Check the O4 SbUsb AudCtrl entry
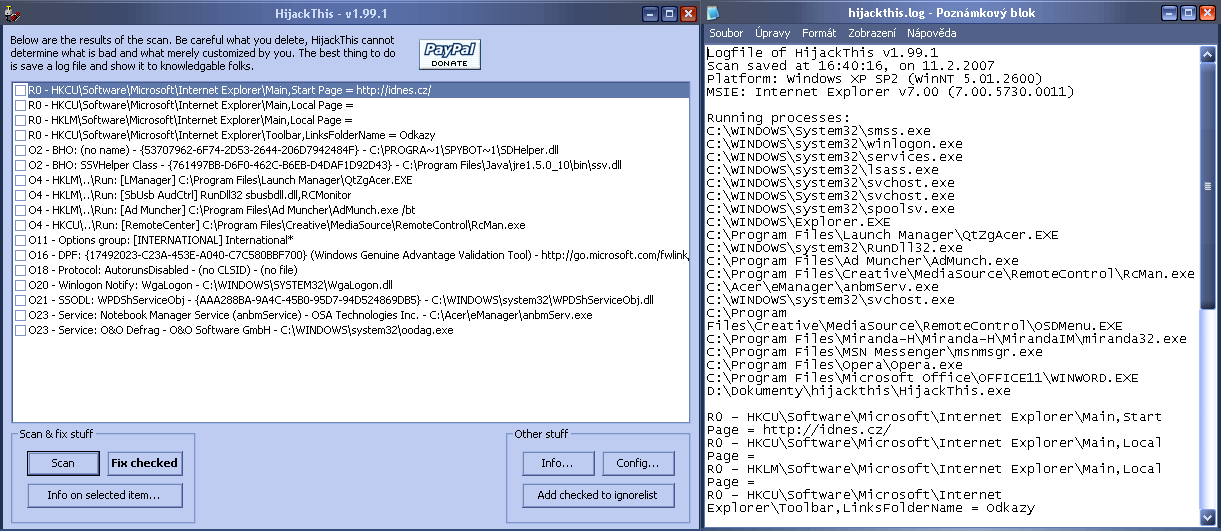This screenshot has height=531, width=1221. pos(21,195)
